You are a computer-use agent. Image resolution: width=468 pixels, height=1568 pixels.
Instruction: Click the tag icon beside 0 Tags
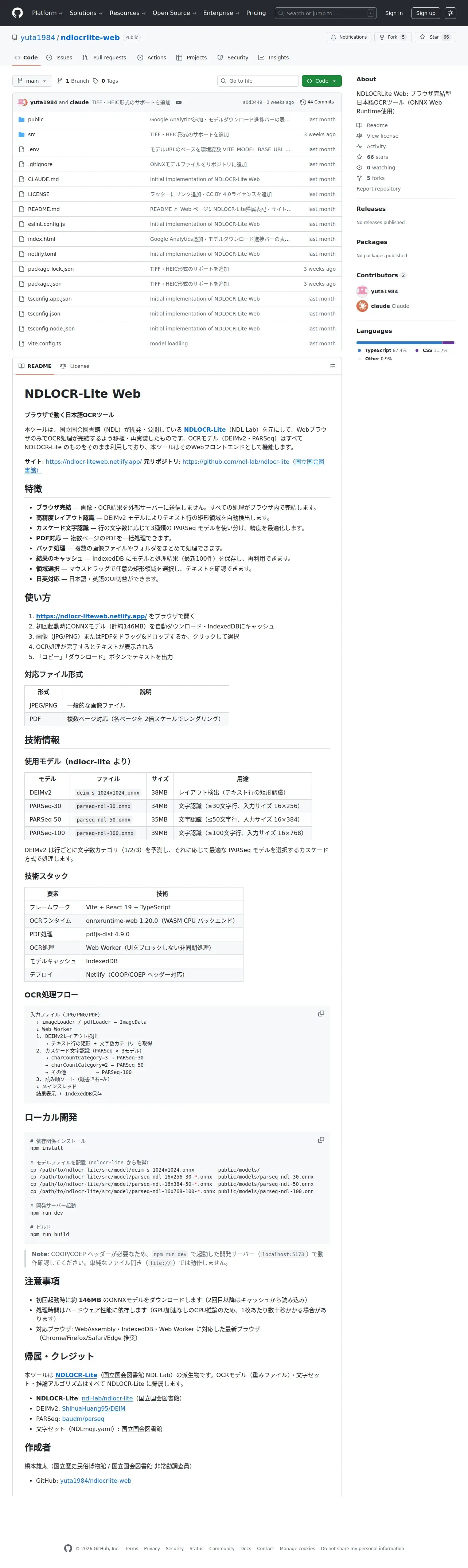(x=95, y=81)
